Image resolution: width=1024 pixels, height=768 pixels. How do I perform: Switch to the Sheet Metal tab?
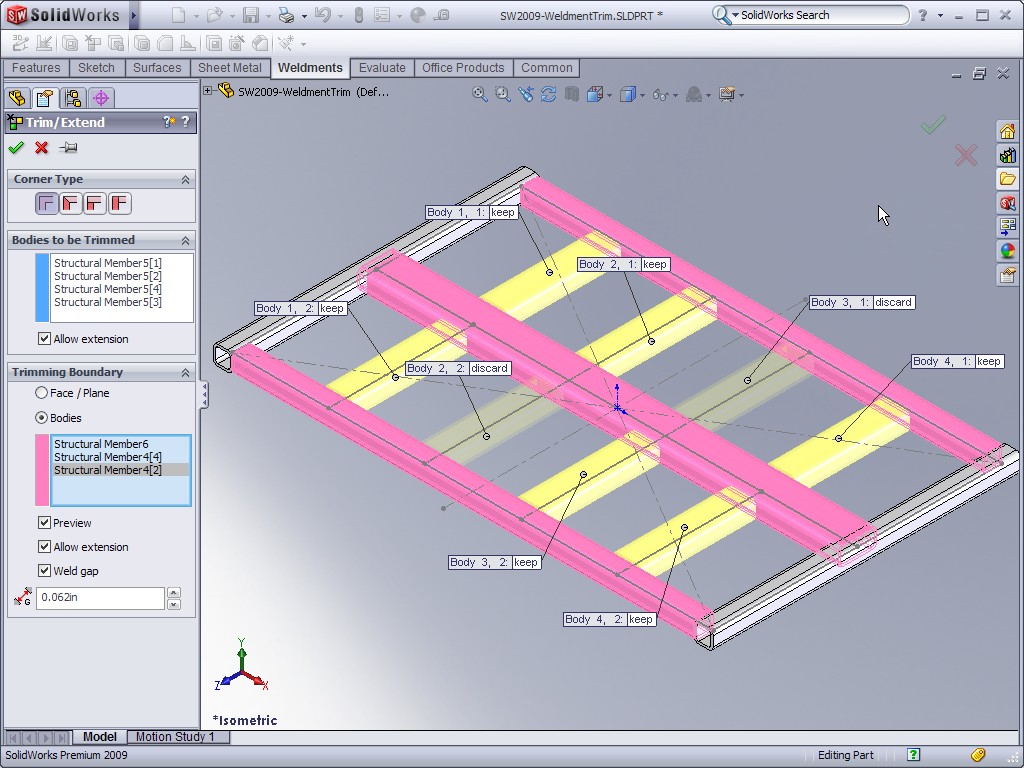click(x=230, y=68)
